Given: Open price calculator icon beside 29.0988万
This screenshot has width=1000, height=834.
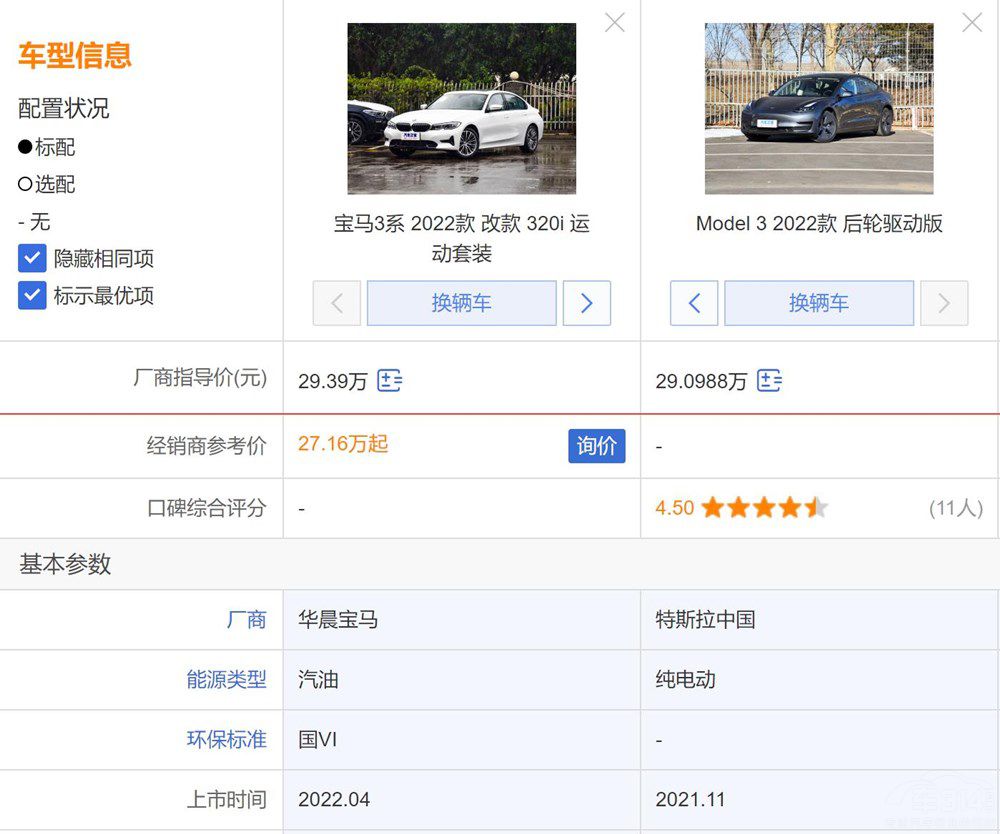Looking at the screenshot, I should coord(769,381).
